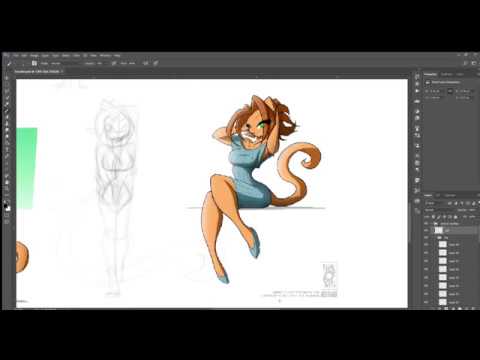Lock all icon in Layers lock row
The width and height of the screenshot is (480, 360).
point(455,217)
